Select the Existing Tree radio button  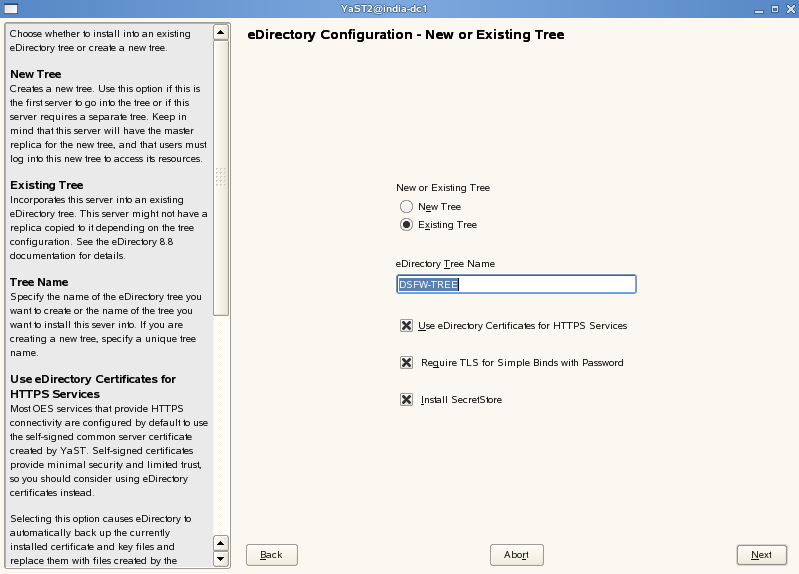[x=406, y=225]
